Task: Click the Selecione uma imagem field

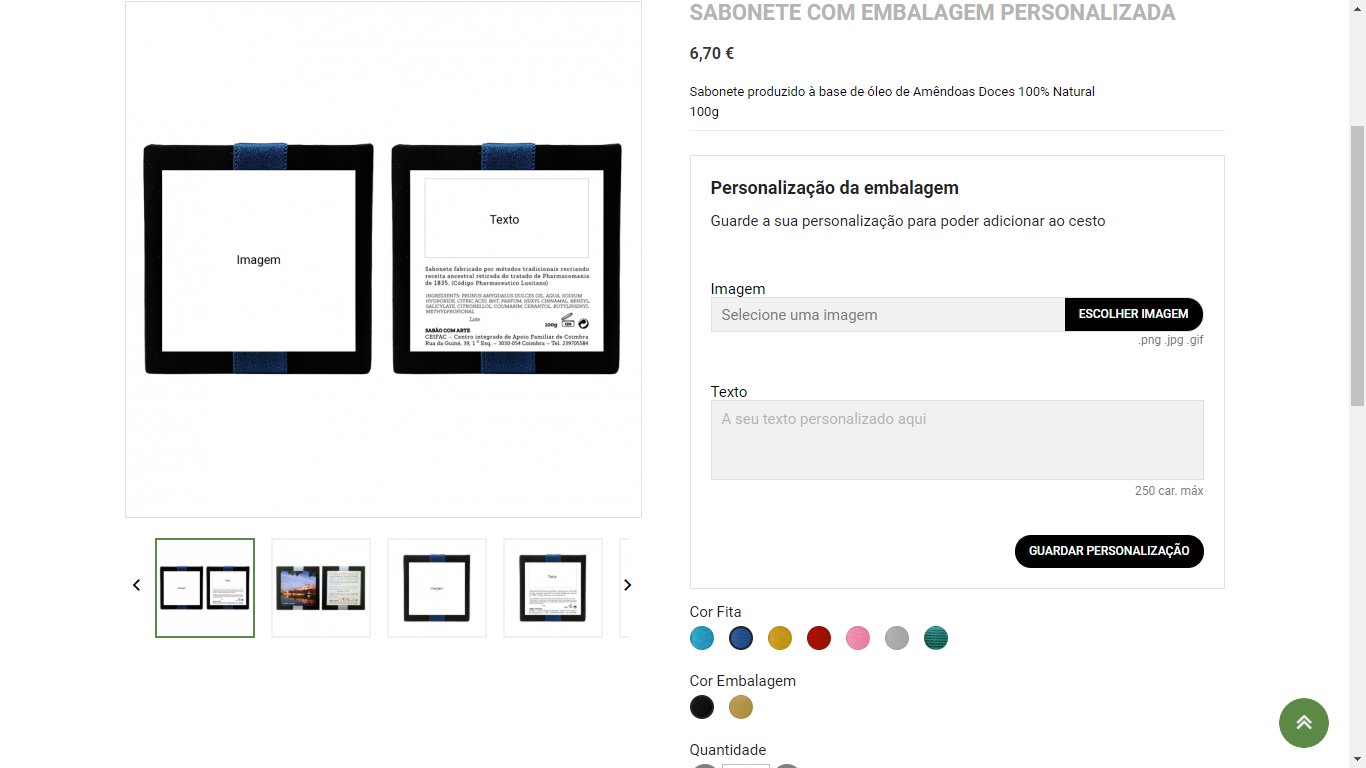Action: click(888, 314)
